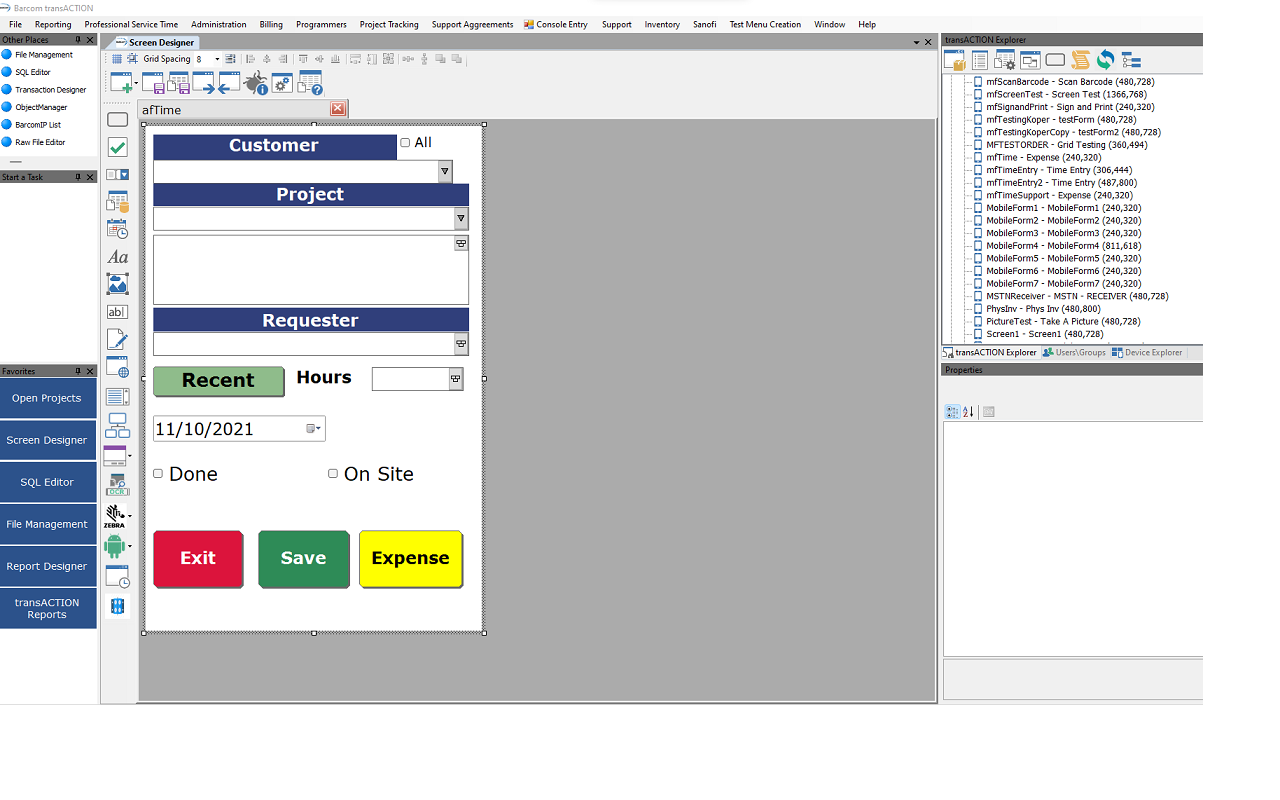Switch to the Device Explorer tab

point(1147,353)
